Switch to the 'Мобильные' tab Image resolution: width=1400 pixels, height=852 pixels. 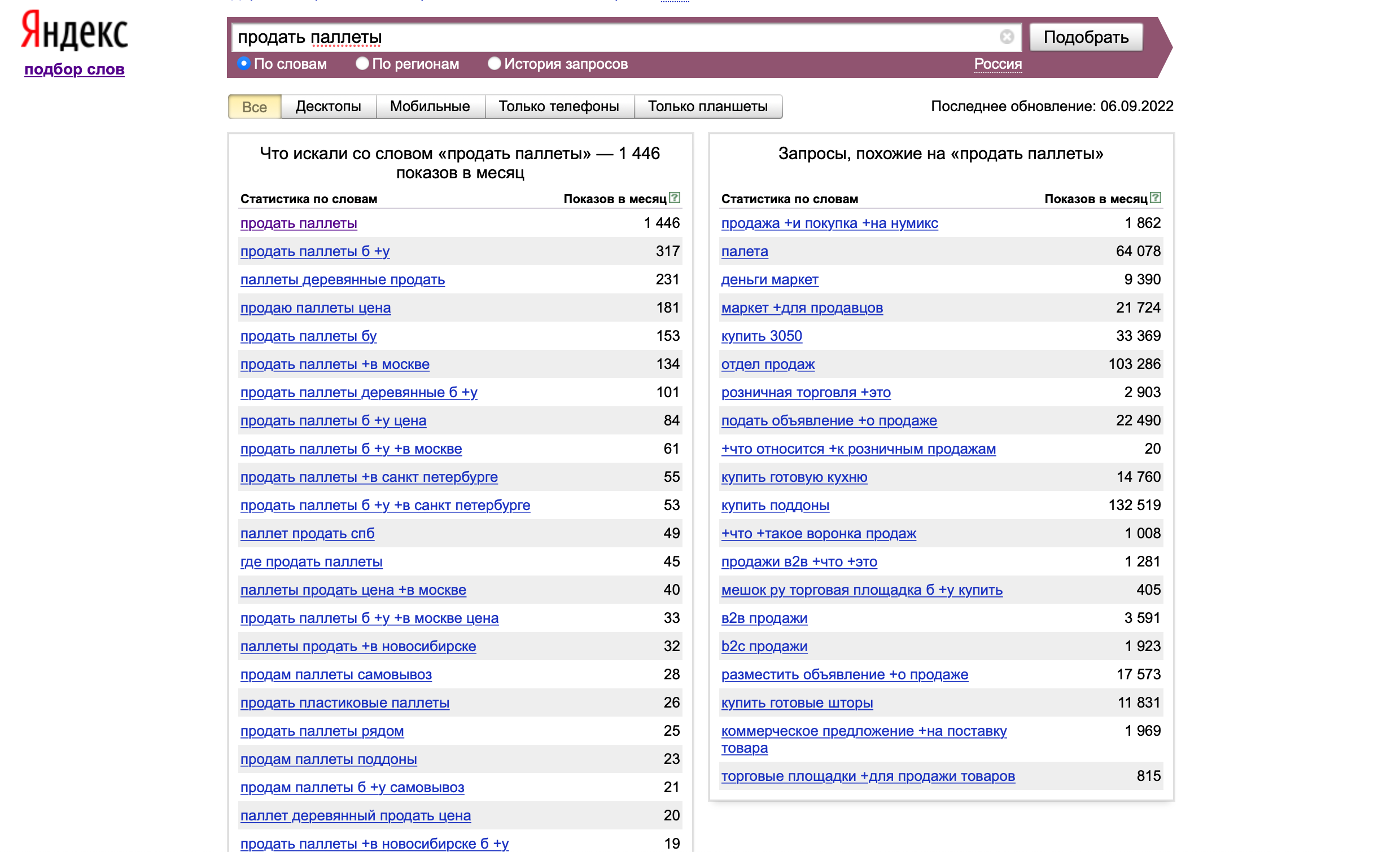pos(430,107)
